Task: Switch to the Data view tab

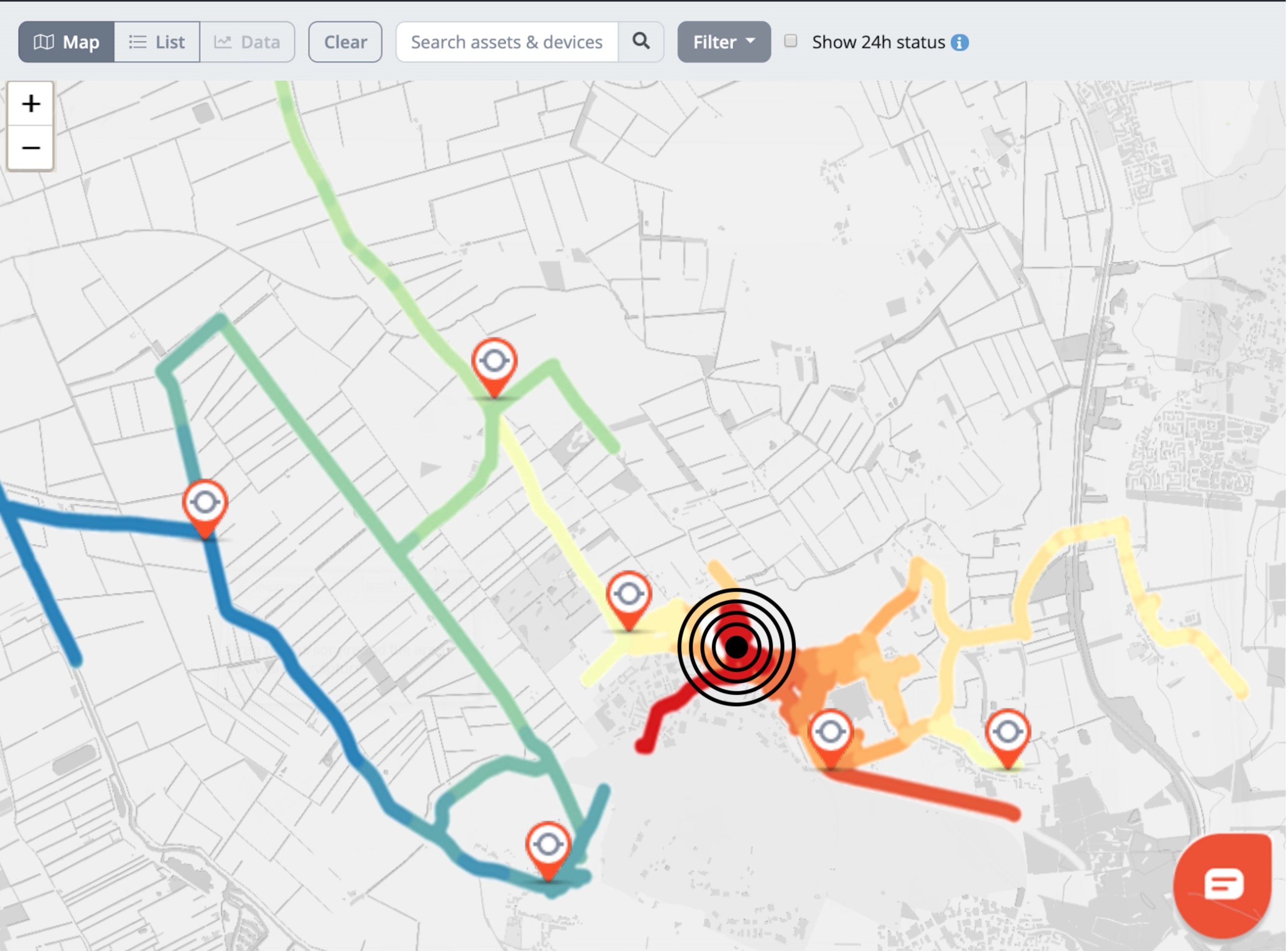Action: tap(247, 41)
